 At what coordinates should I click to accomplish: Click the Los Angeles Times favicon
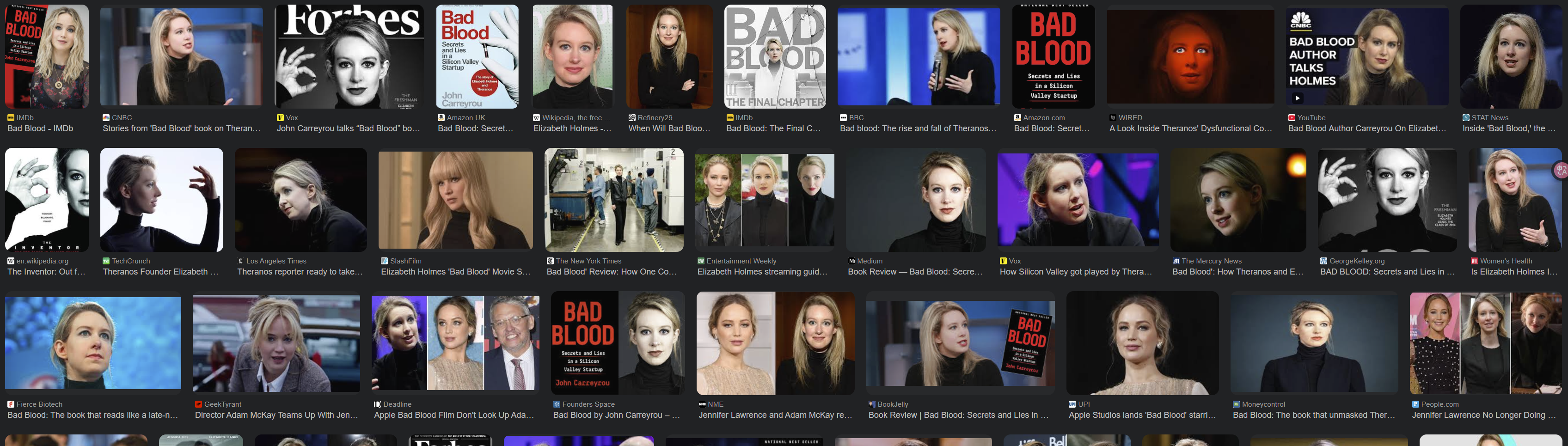(x=240, y=261)
